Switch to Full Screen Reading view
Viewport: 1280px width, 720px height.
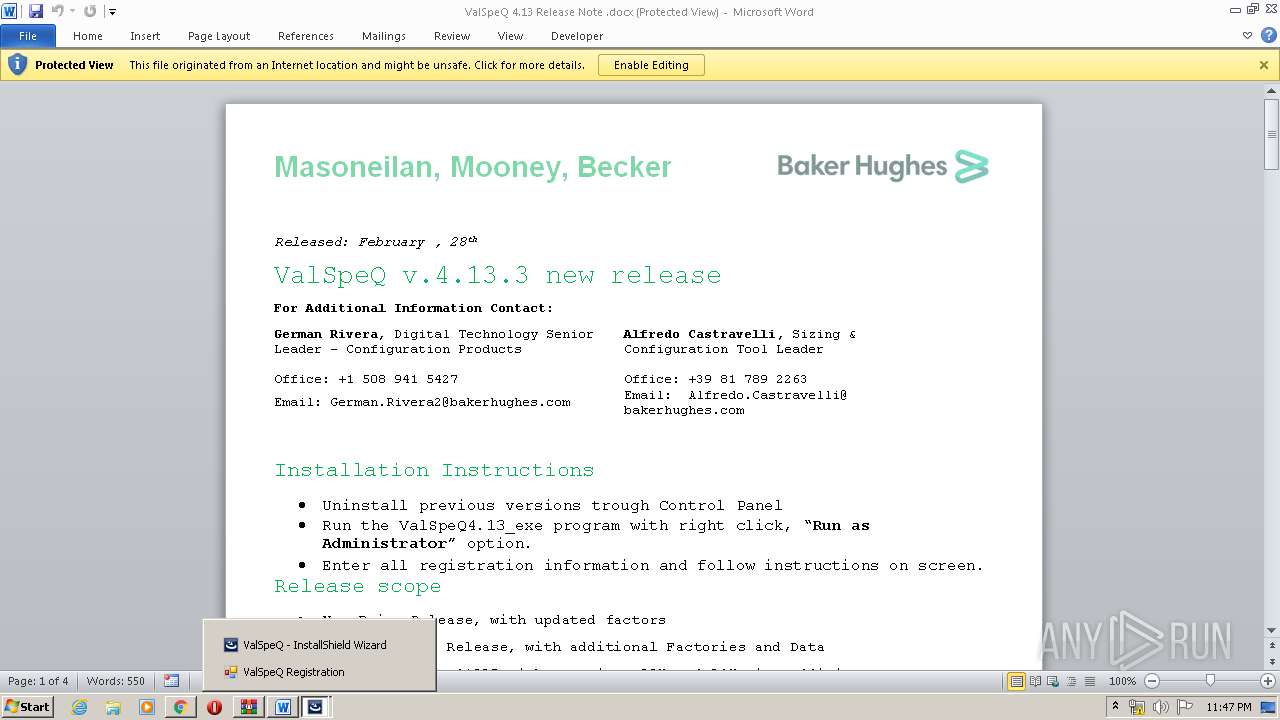[x=1036, y=681]
